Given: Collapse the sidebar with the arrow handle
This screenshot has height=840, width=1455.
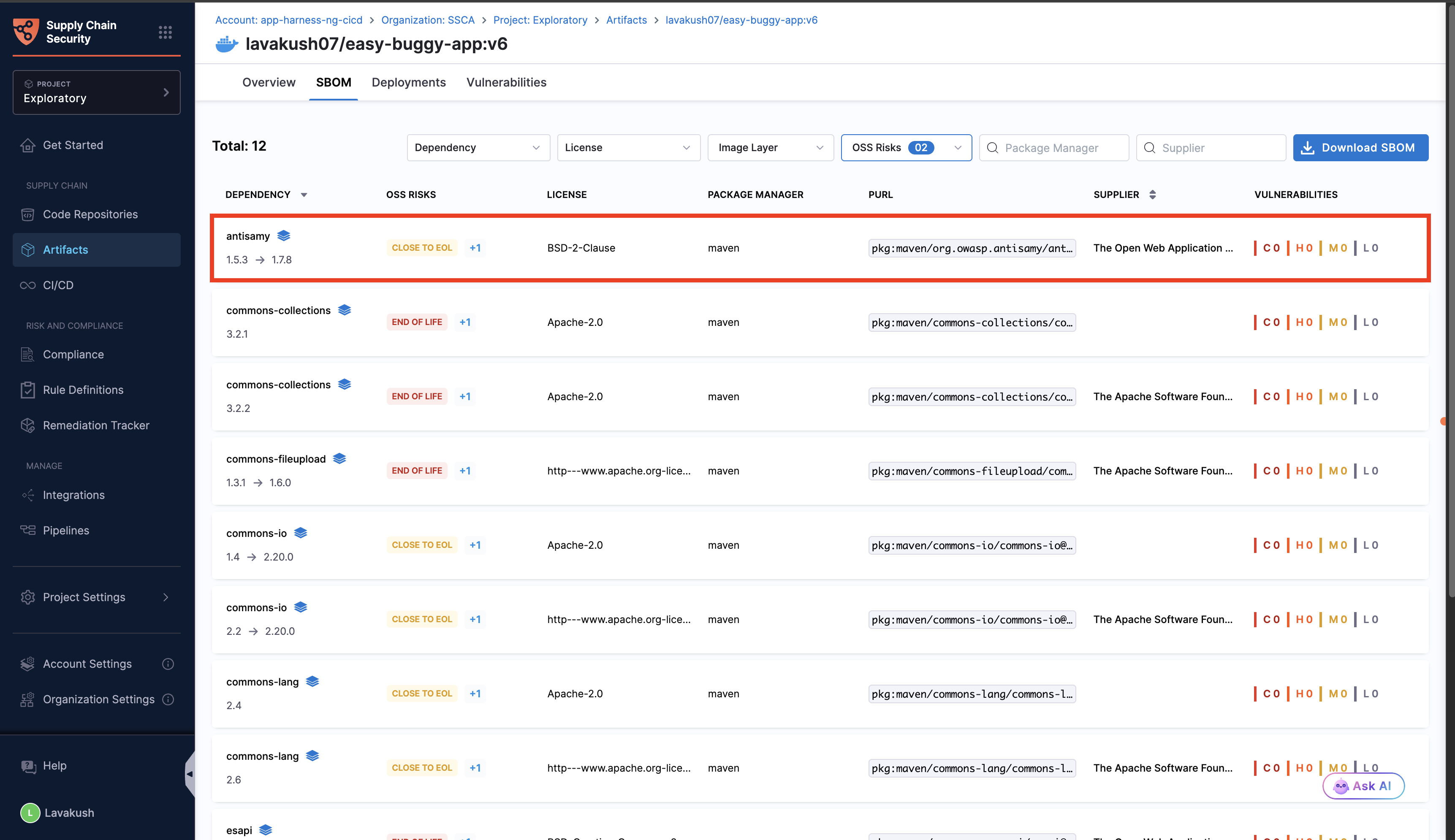Looking at the screenshot, I should coord(190,774).
